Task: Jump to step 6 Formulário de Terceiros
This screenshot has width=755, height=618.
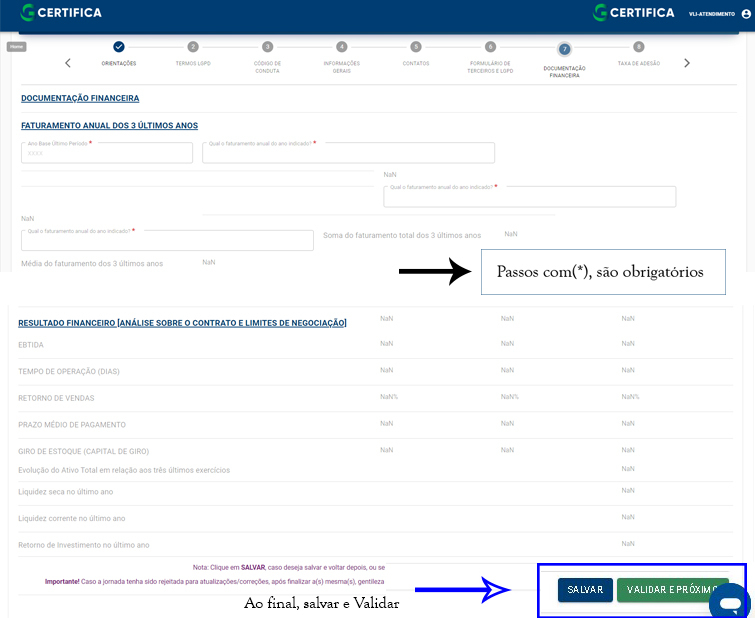Action: tap(490, 47)
